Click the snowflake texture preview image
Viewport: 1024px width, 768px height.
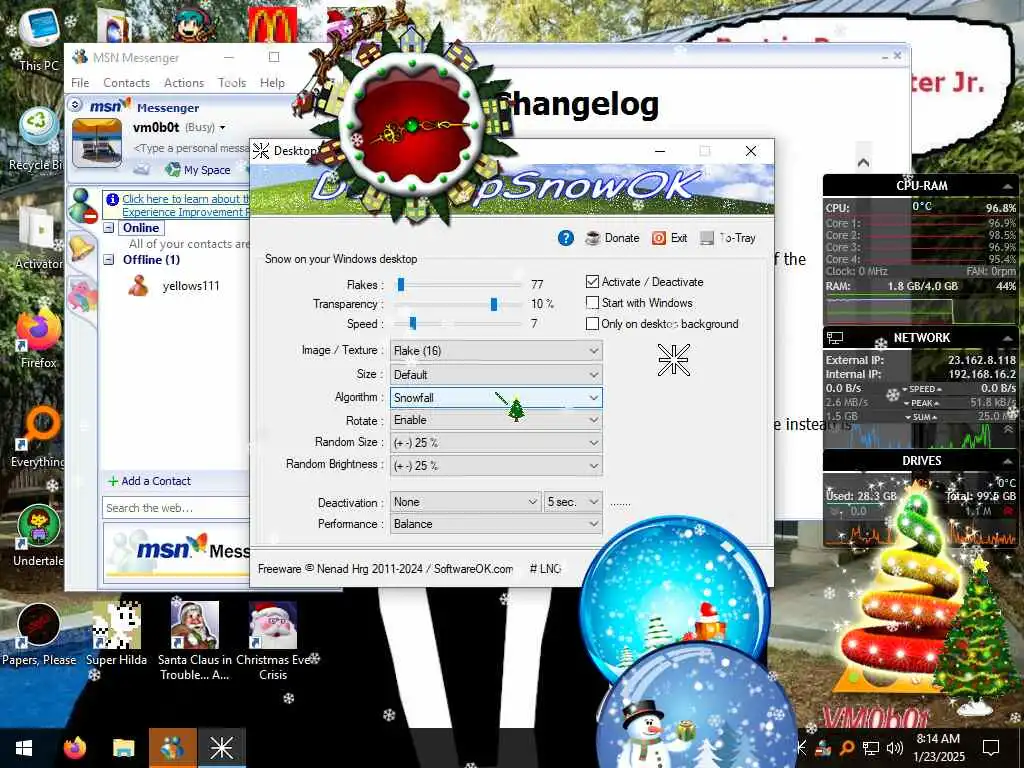click(673, 360)
